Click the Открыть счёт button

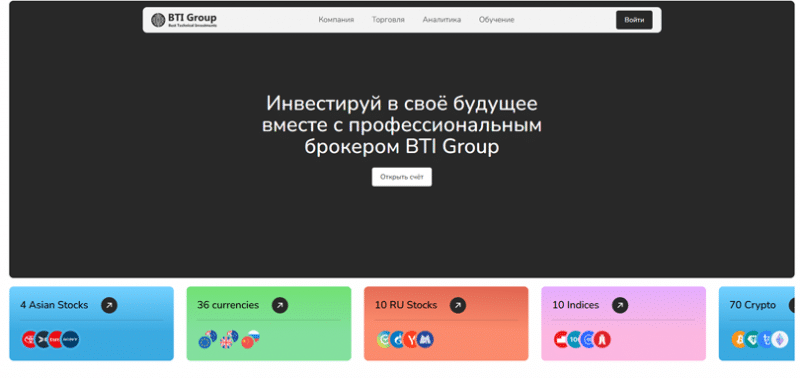click(x=402, y=177)
